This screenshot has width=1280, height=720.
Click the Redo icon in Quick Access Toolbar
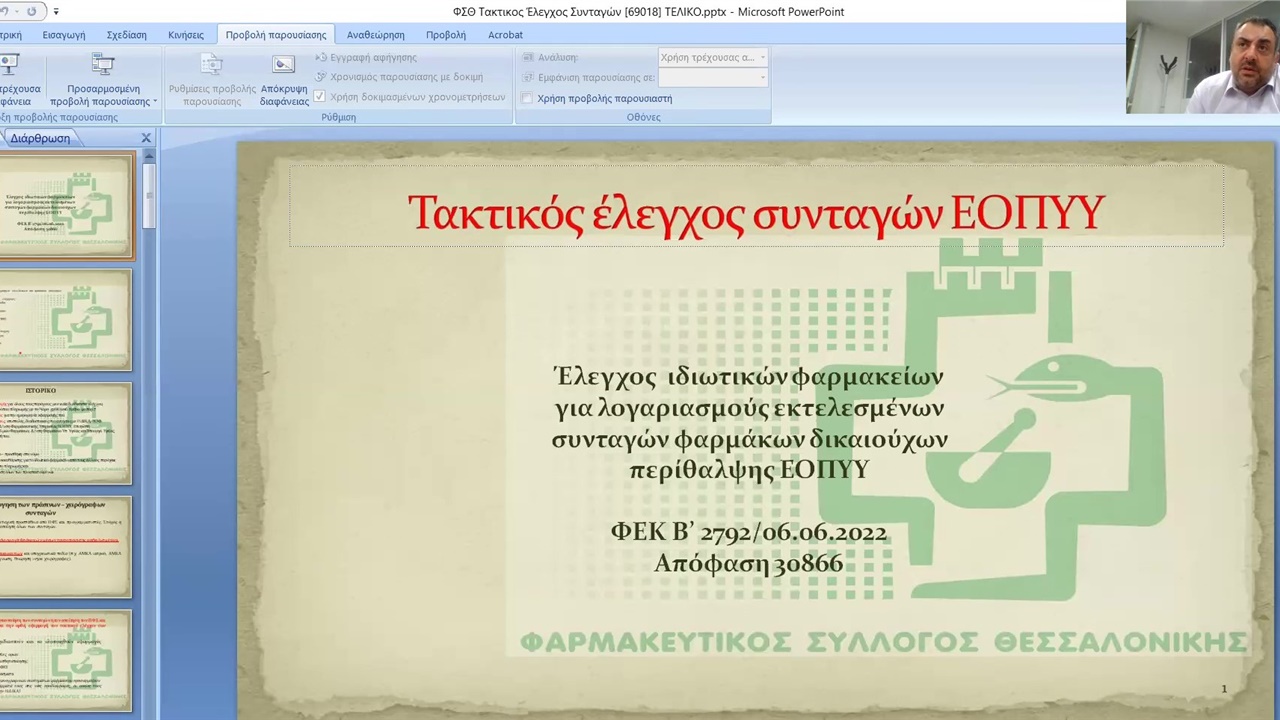tap(31, 11)
